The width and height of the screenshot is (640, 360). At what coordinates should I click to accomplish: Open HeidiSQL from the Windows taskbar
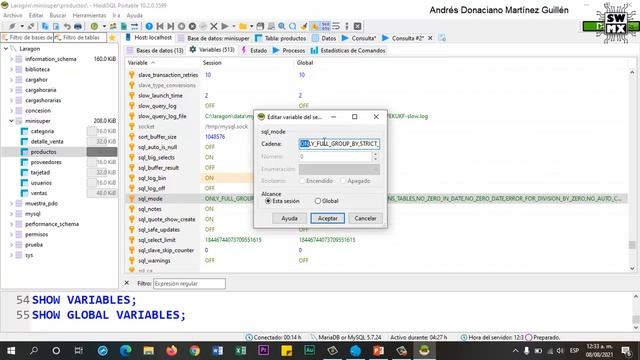424,351
